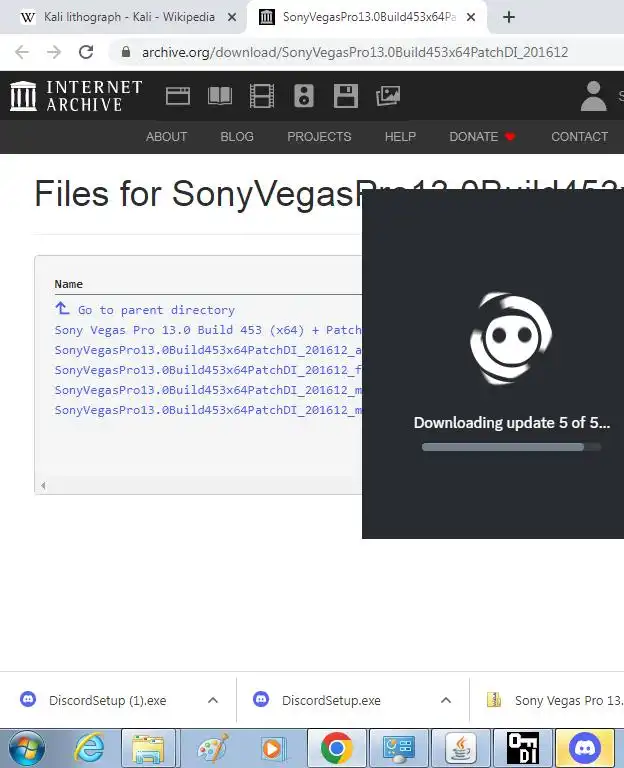Open the Java taskbar icon
Viewport: 624px width, 768px height.
[461, 749]
